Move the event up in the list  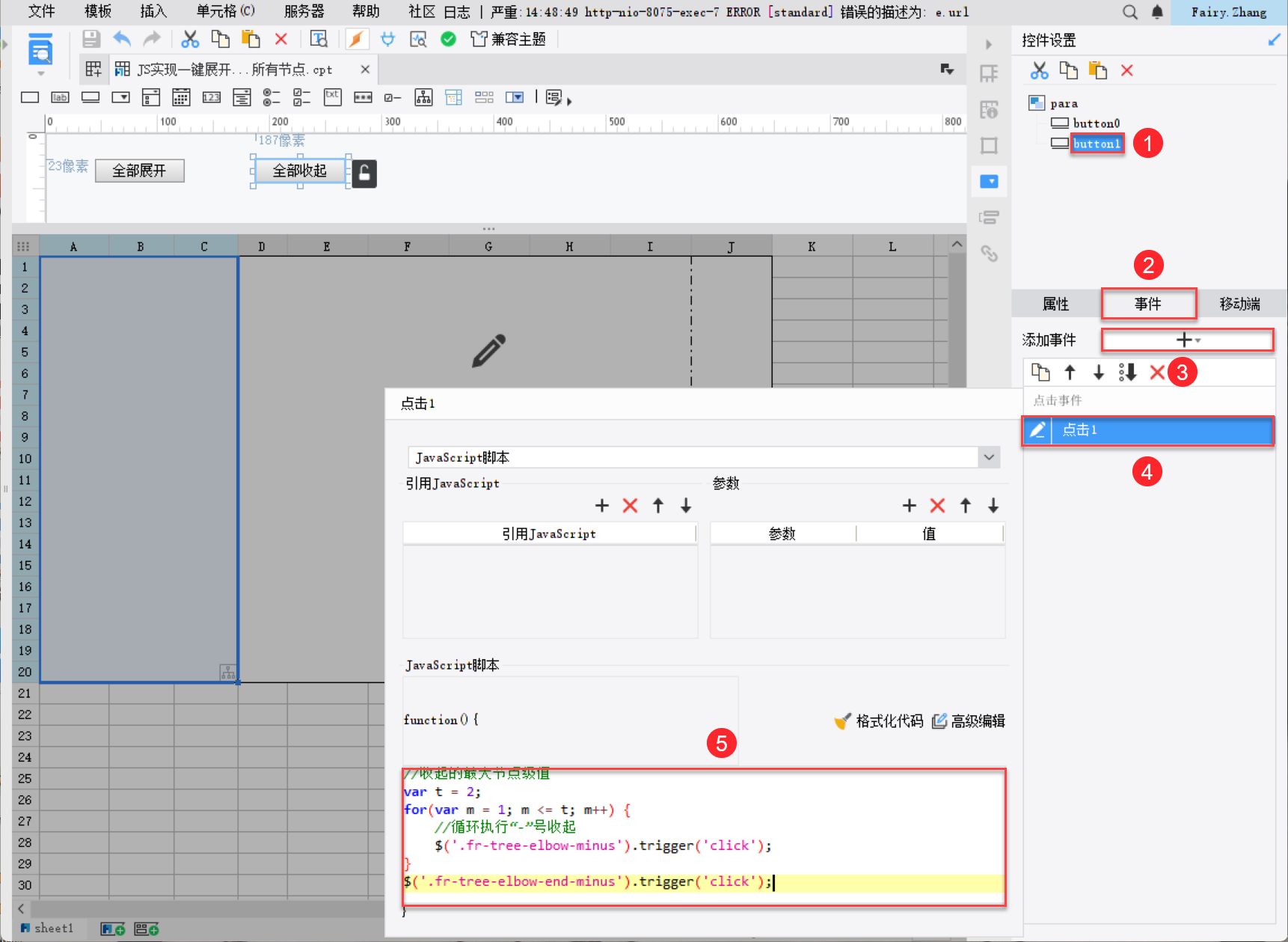click(1070, 372)
